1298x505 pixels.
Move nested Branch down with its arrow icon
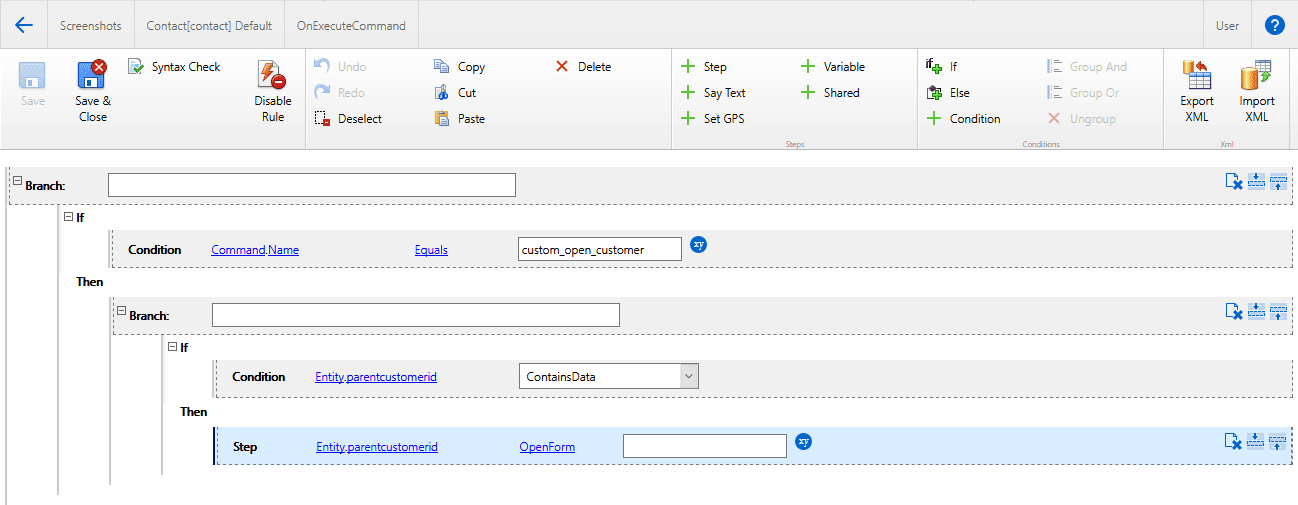click(x=1256, y=311)
